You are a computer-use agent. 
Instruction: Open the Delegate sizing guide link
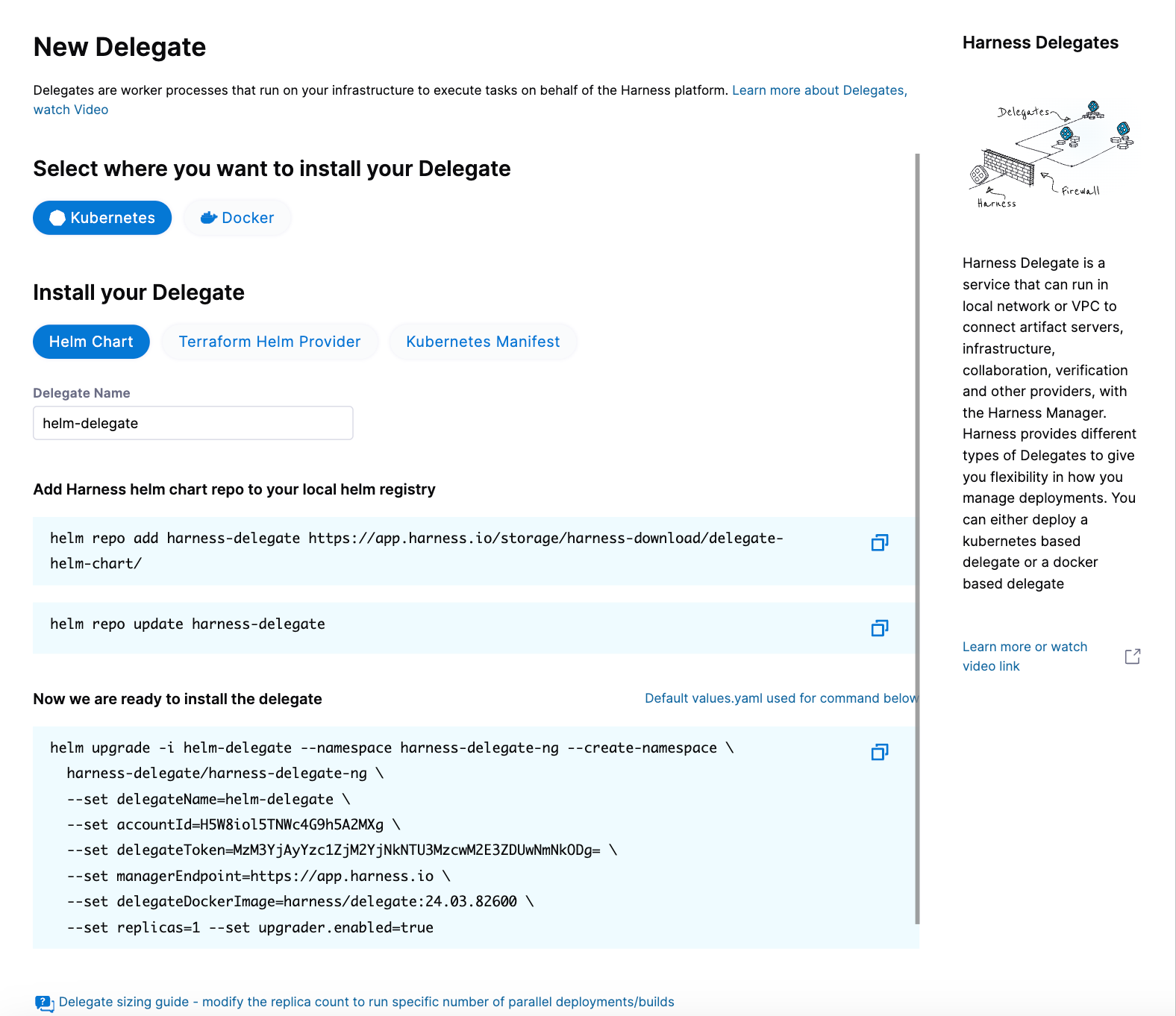(x=366, y=1002)
